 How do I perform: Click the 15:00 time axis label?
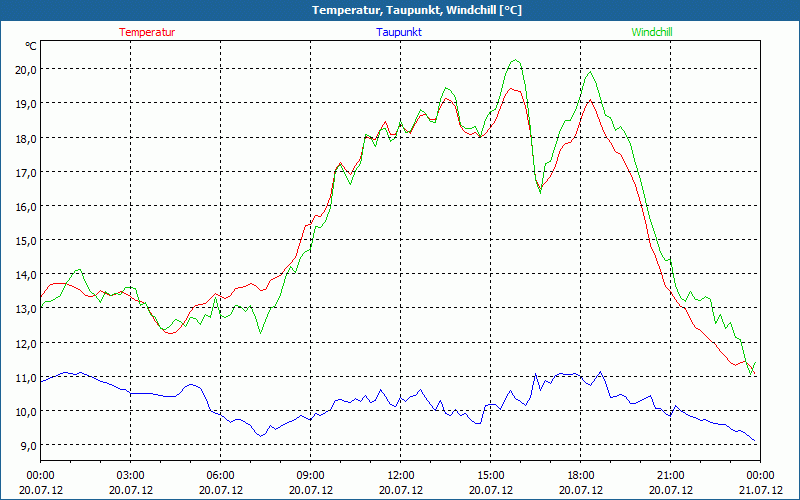pyautogui.click(x=491, y=476)
